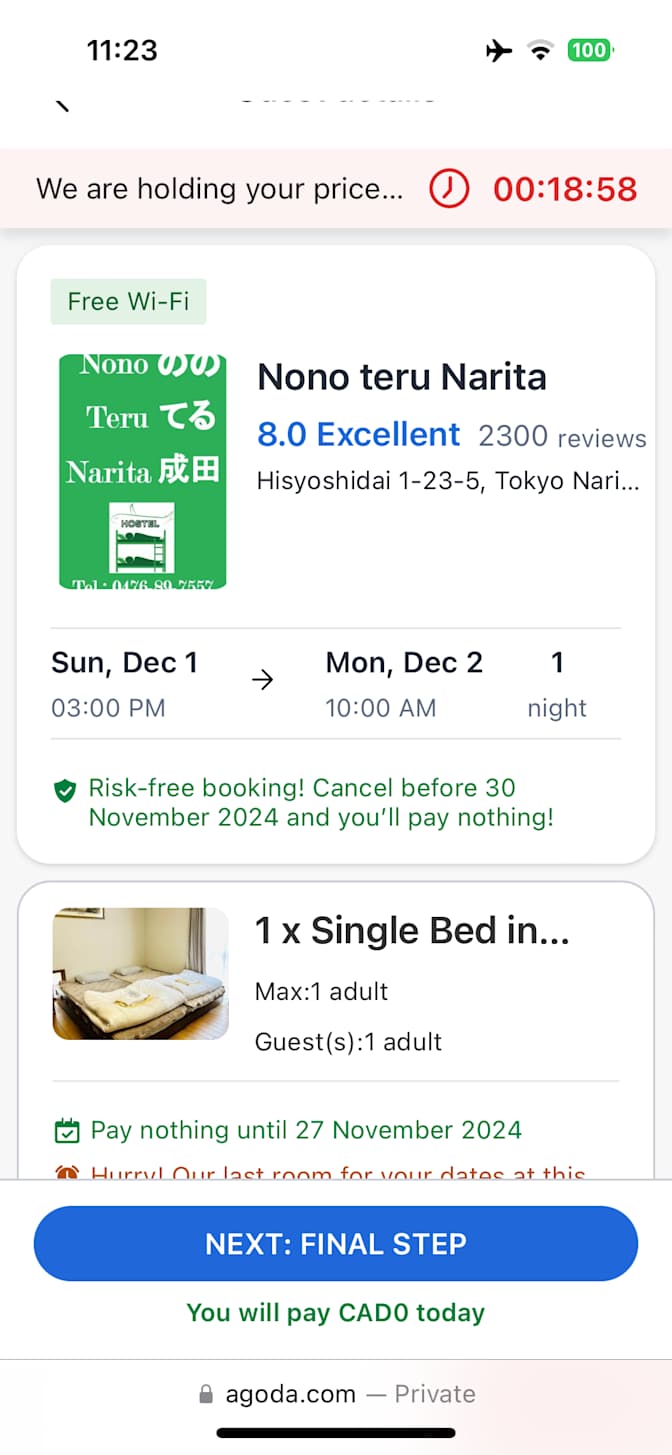Tap the arrow between check-in and check-out dates
Viewport: 672px width, 1455px height.
point(263,681)
